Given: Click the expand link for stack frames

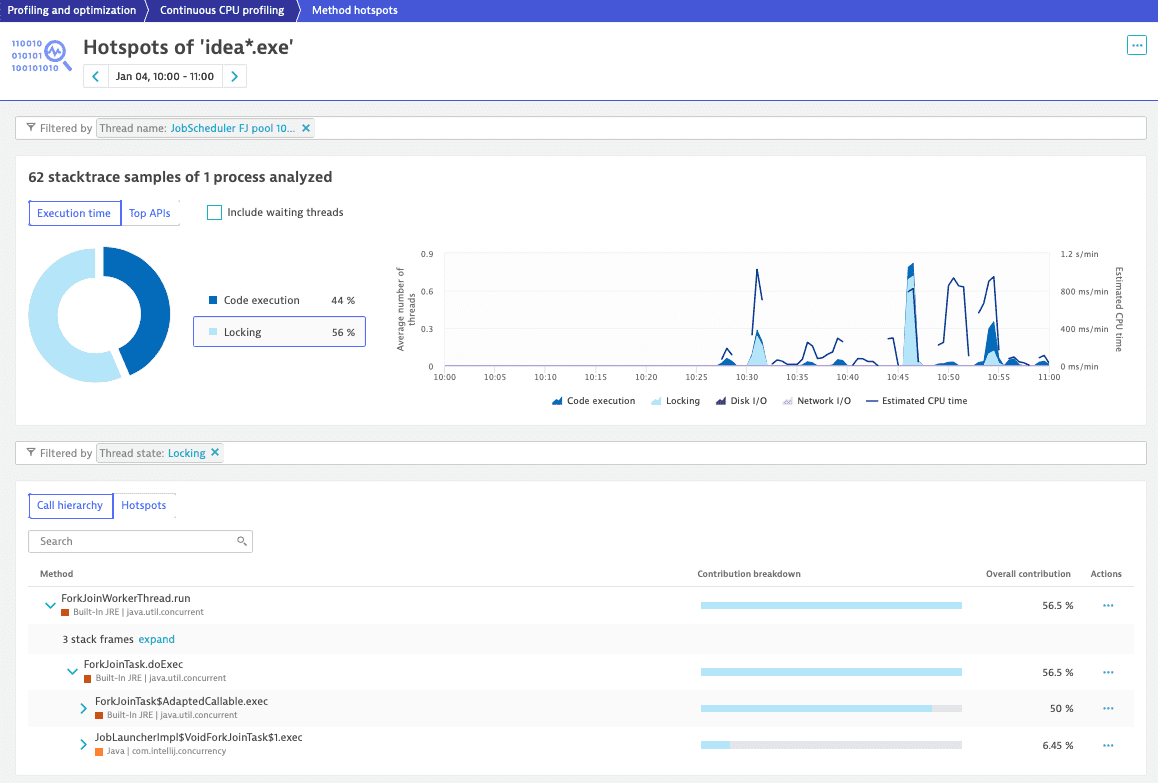Looking at the screenshot, I should pos(156,639).
